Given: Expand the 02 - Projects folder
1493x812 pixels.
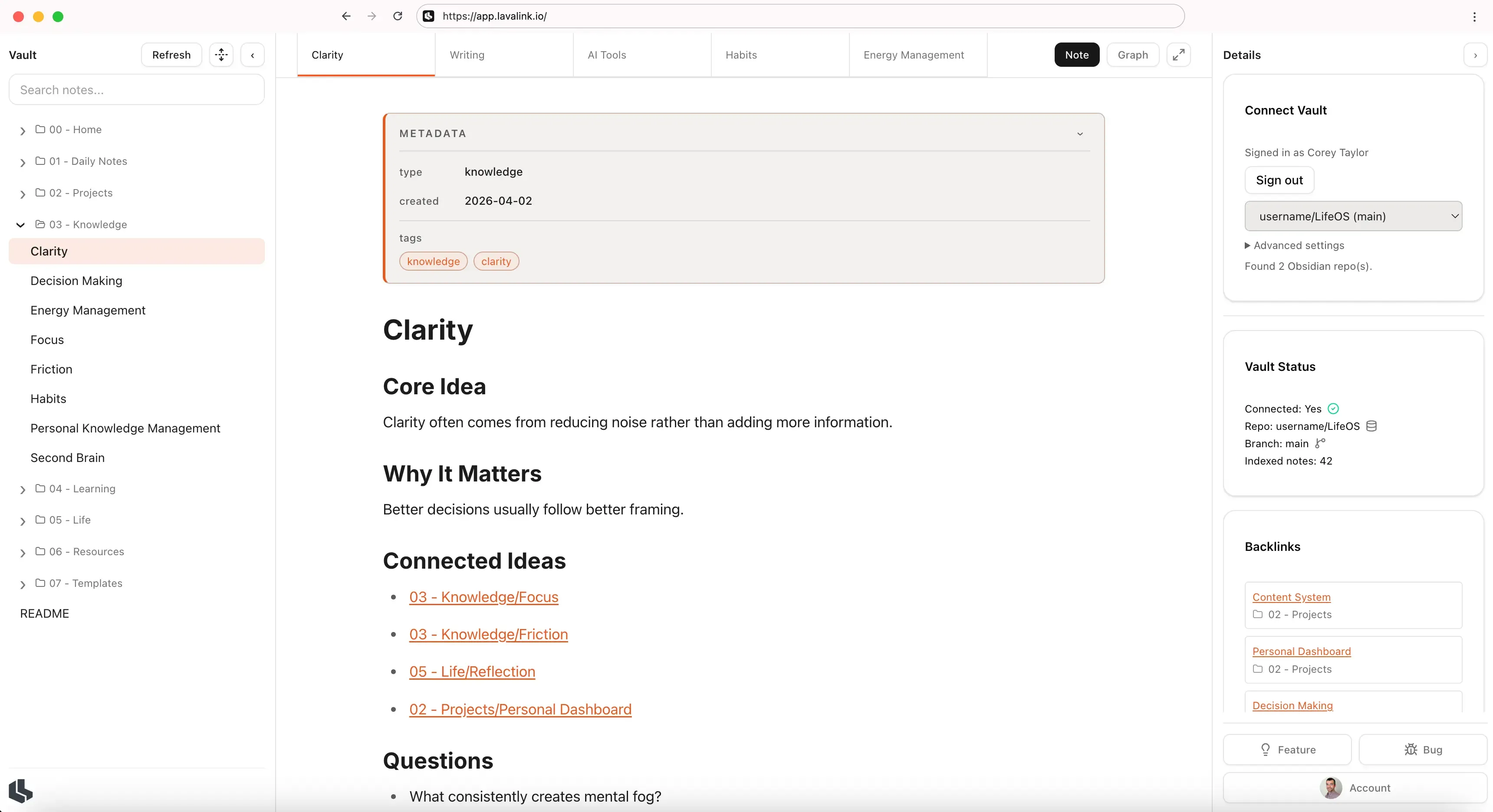Looking at the screenshot, I should click(x=23, y=193).
